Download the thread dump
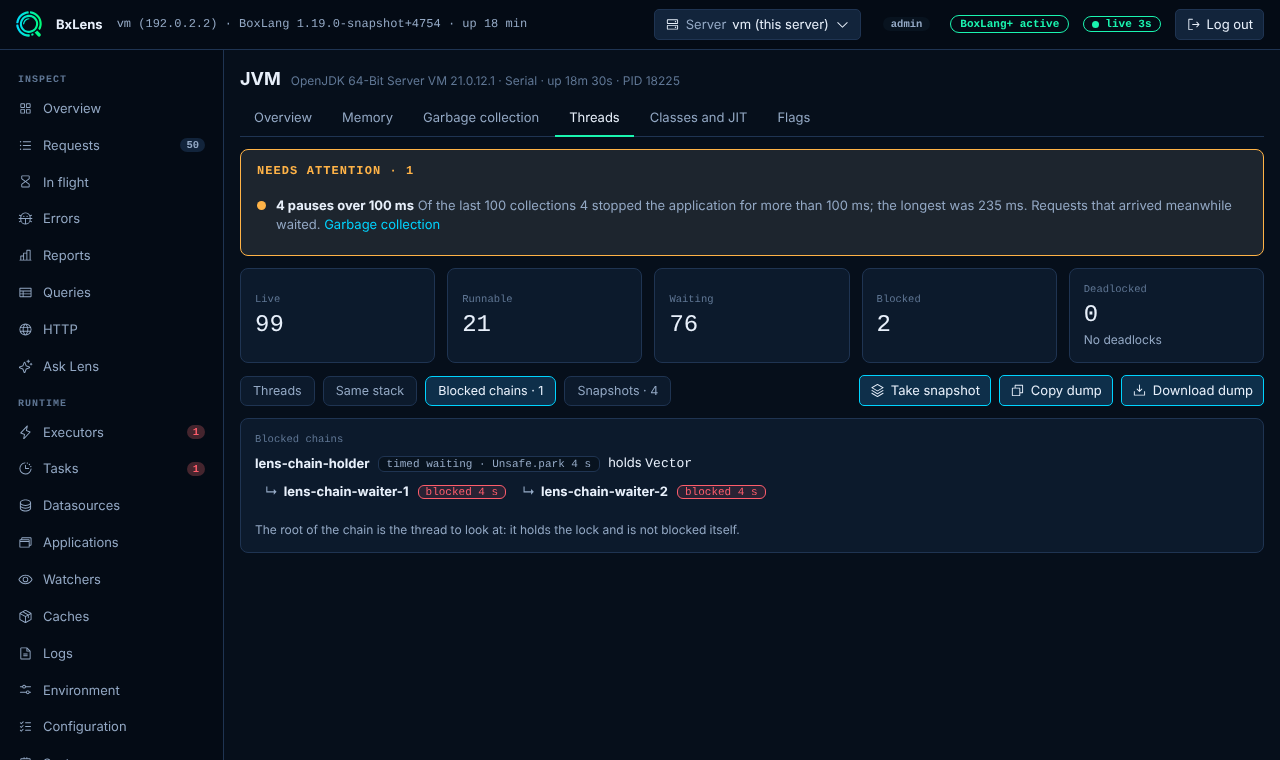This screenshot has width=1280, height=760. [1192, 391]
